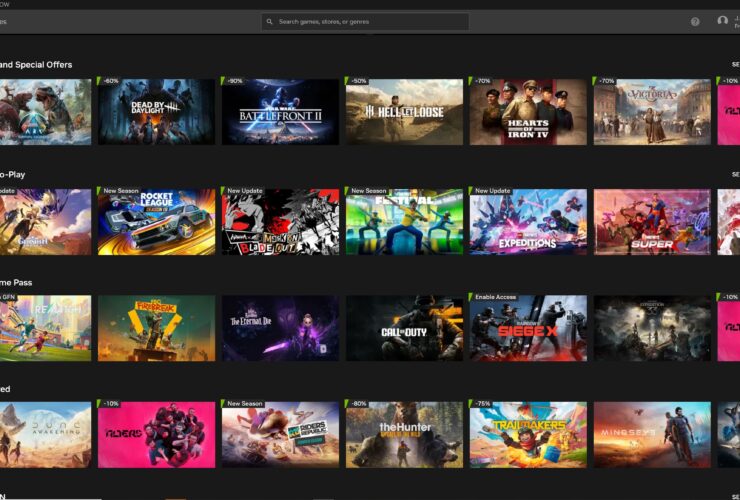Click the New Update badge on Expeditions tile
Image resolution: width=740 pixels, height=500 pixels.
tap(491, 191)
